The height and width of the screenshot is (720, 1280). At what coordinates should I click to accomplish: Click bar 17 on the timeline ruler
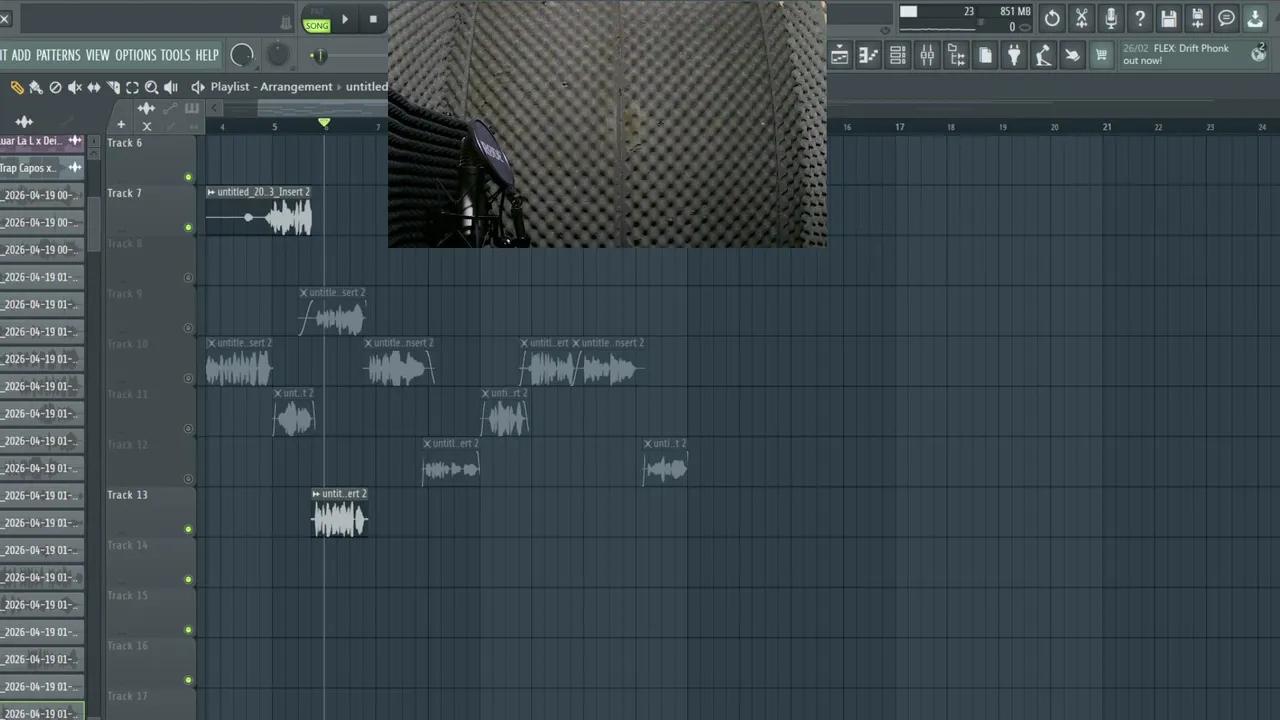tap(899, 127)
